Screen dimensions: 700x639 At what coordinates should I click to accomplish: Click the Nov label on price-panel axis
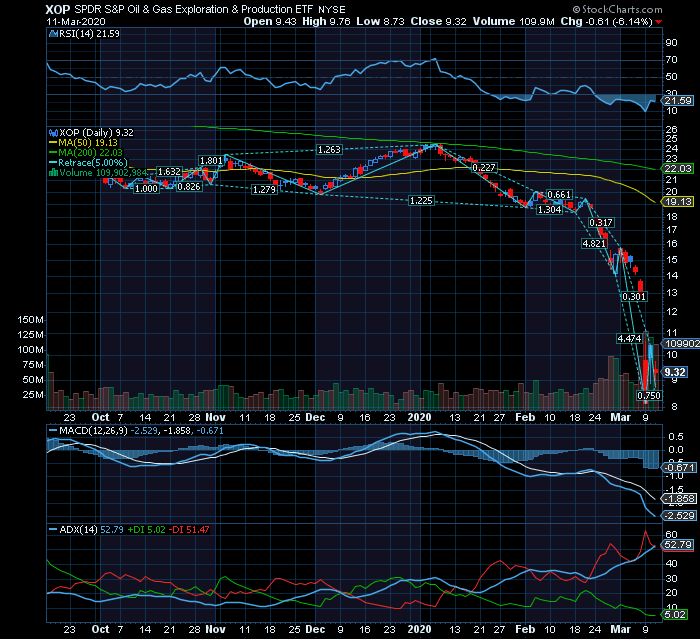click(216, 418)
